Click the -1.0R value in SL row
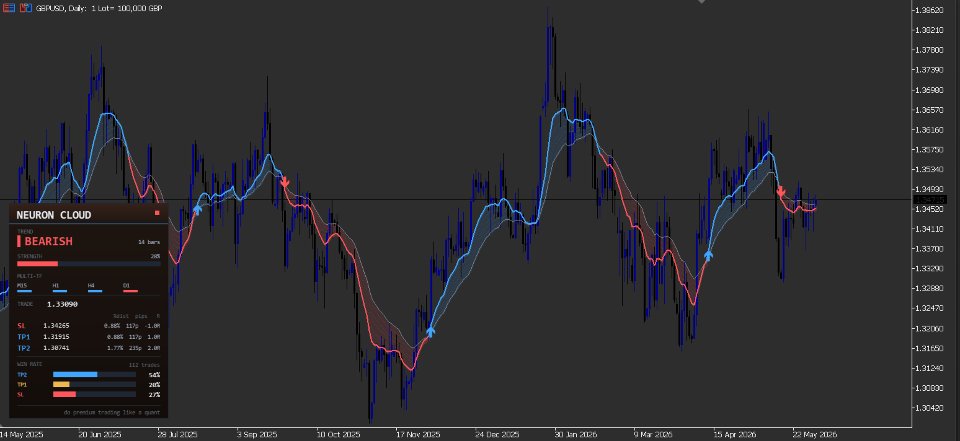 [x=152, y=326]
